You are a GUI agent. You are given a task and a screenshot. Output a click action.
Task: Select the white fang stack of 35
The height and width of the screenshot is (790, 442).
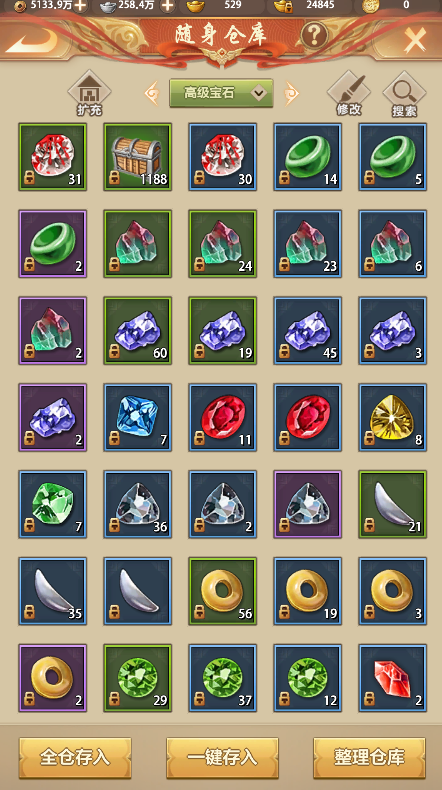coord(53,591)
